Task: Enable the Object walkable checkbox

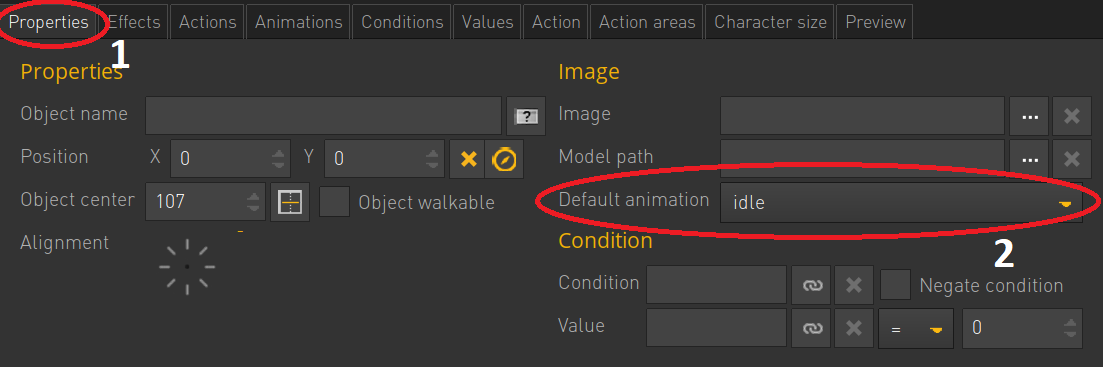Action: click(334, 202)
